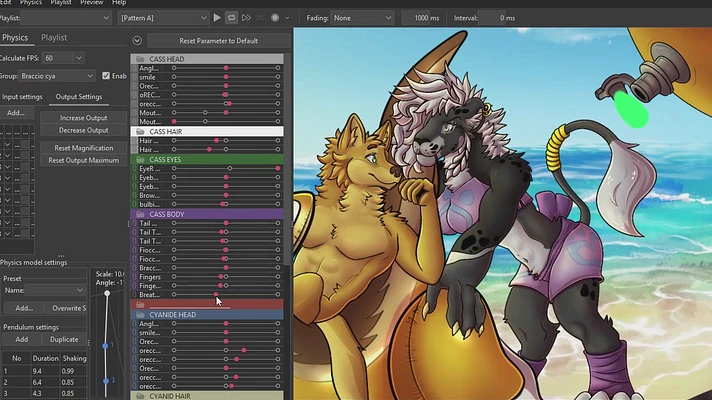Open the Playlist dropdown in toolbar
Screen dimensions: 712x400
coord(66,18)
